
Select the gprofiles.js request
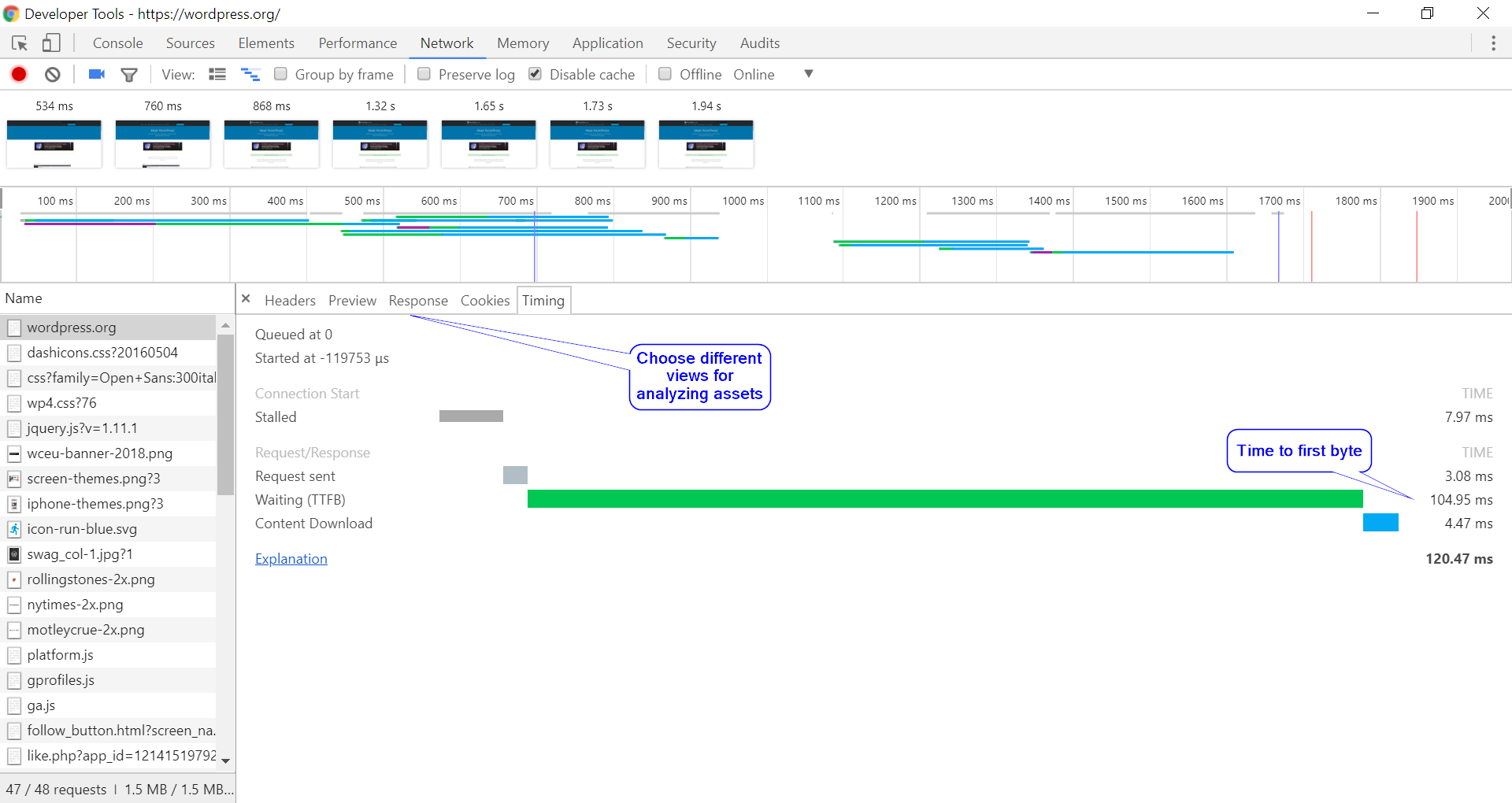click(x=109, y=680)
